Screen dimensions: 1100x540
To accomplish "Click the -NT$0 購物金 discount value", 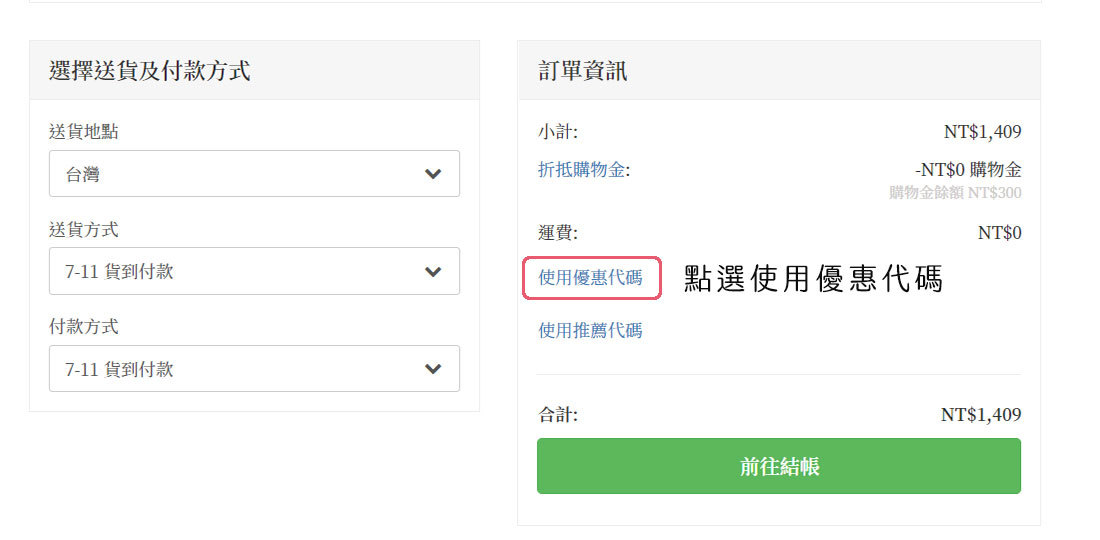I will point(967,170).
